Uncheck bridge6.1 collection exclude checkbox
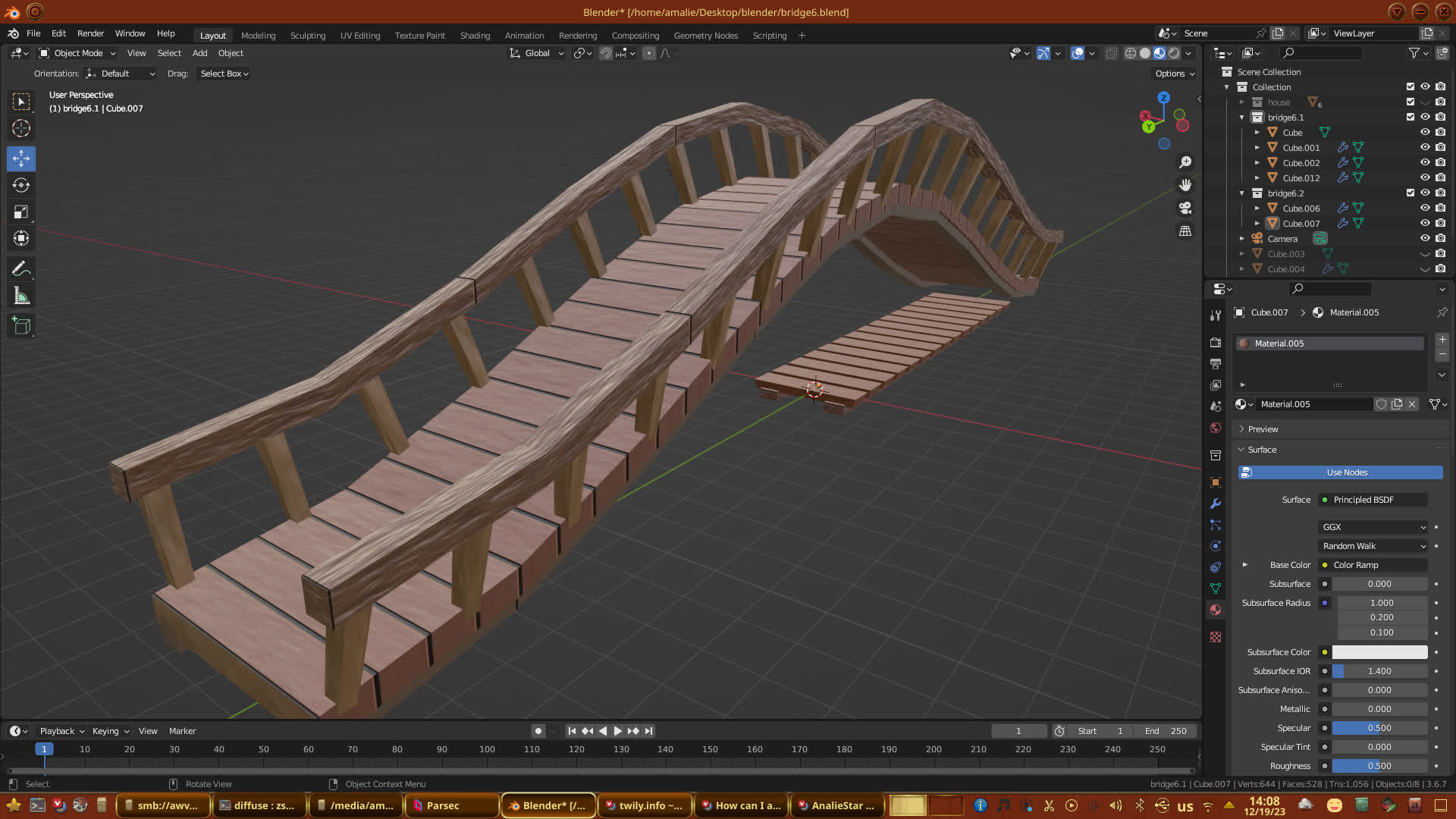This screenshot has width=1456, height=819. click(x=1410, y=117)
